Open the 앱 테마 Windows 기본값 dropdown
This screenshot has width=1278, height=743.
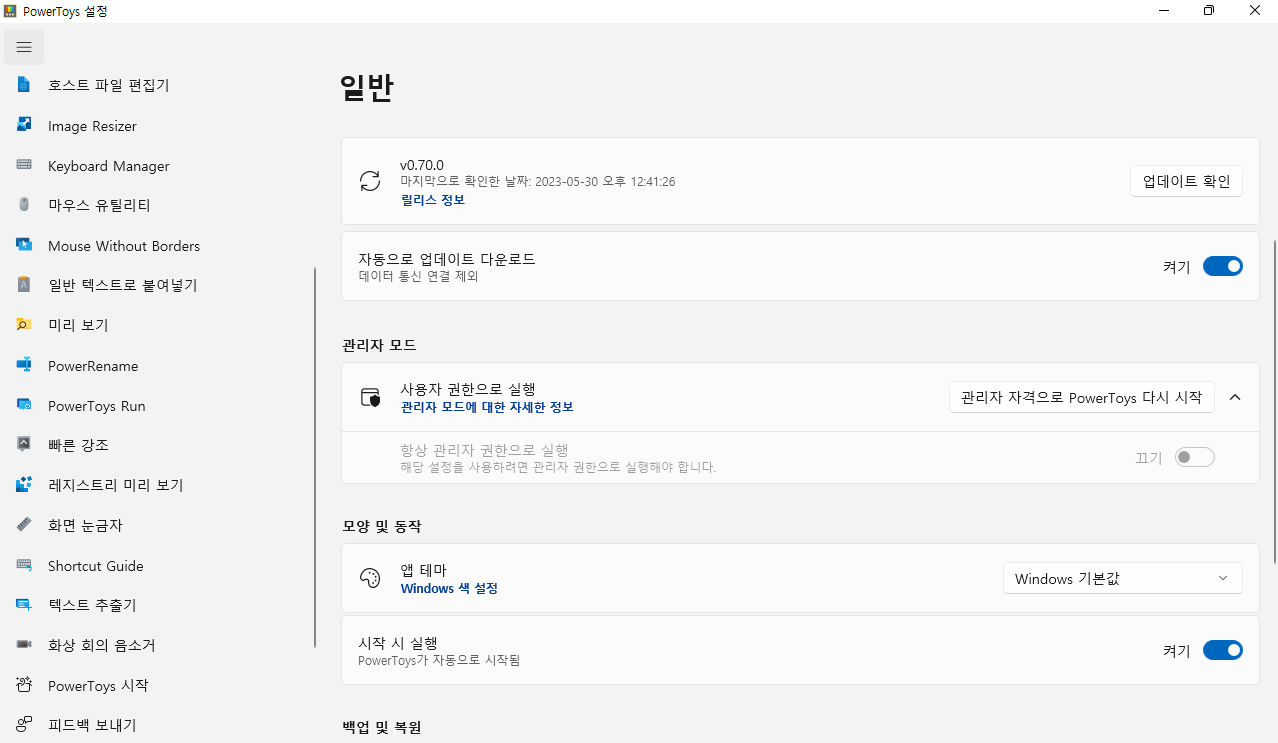[x=1122, y=578]
